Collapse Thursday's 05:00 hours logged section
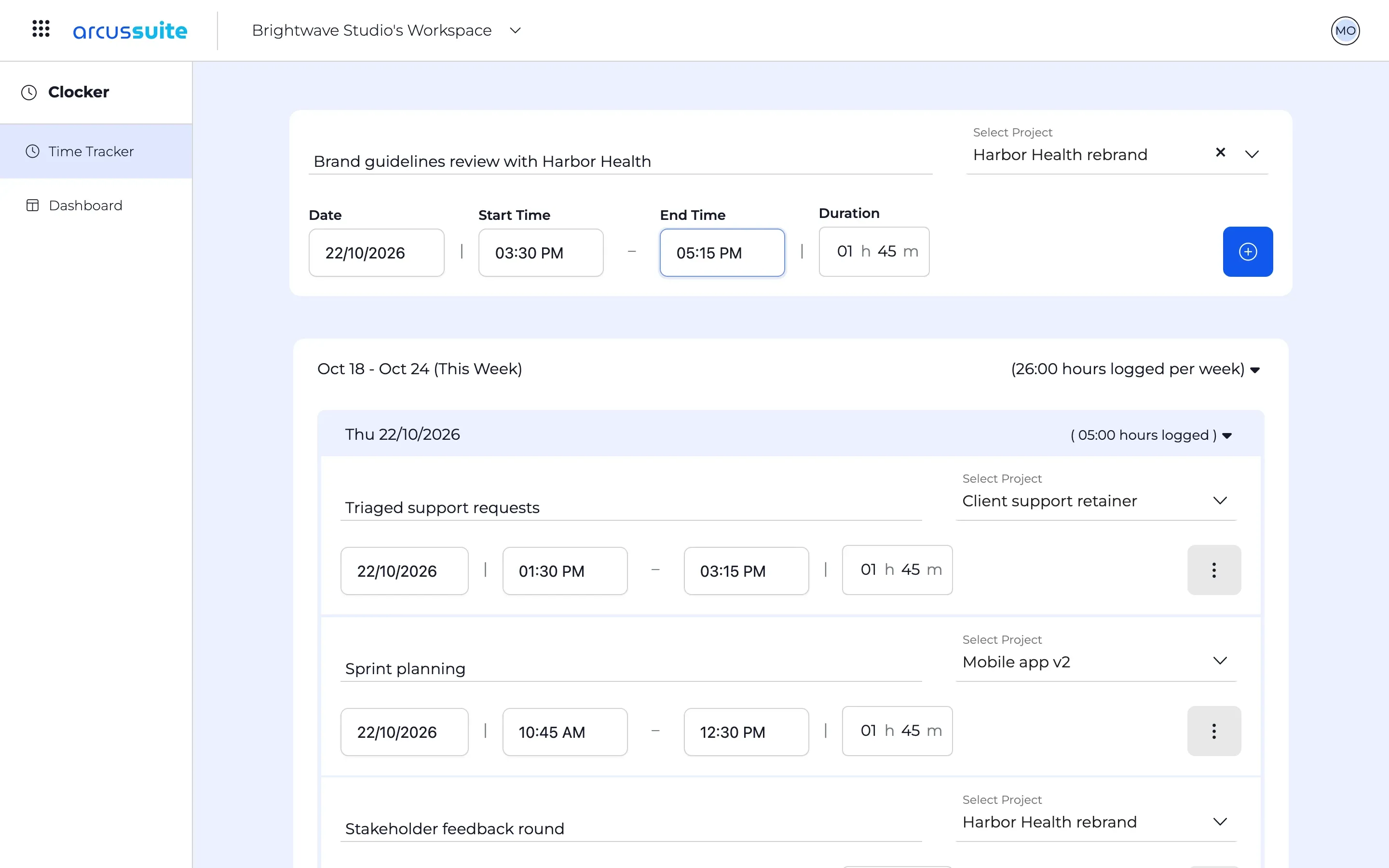Viewport: 1389px width, 868px height. point(1227,436)
